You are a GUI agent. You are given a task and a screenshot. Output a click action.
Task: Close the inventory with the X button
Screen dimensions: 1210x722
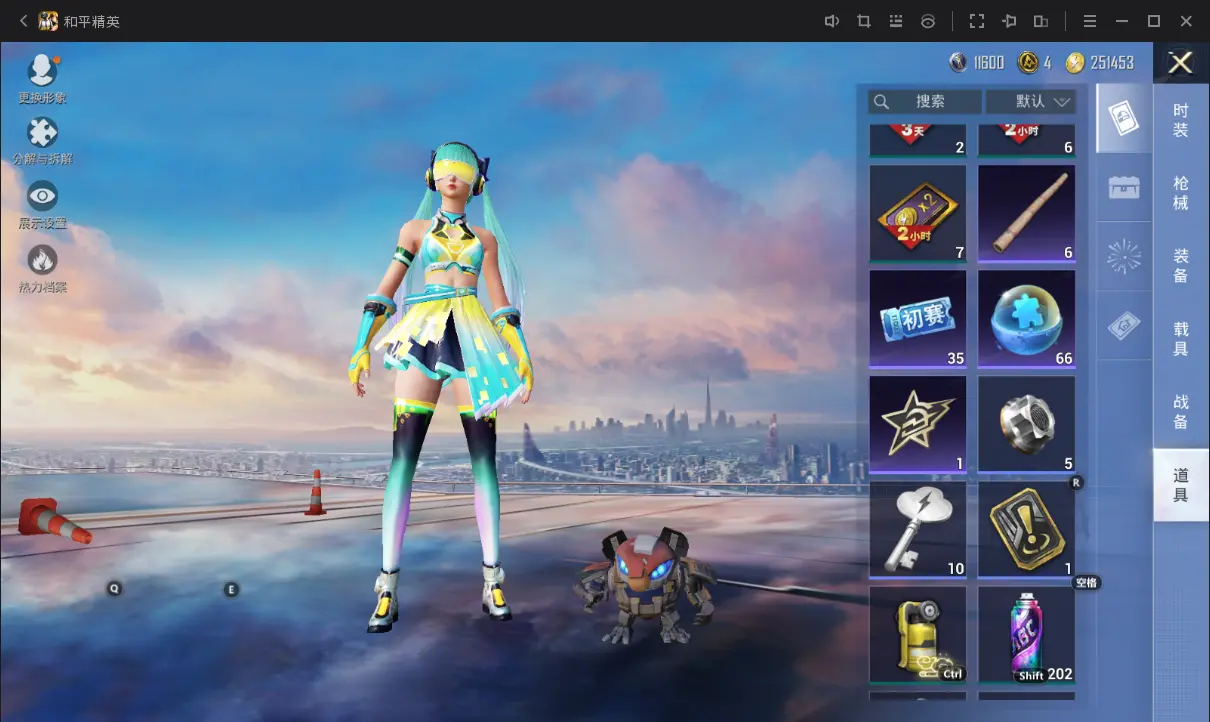coord(1181,63)
